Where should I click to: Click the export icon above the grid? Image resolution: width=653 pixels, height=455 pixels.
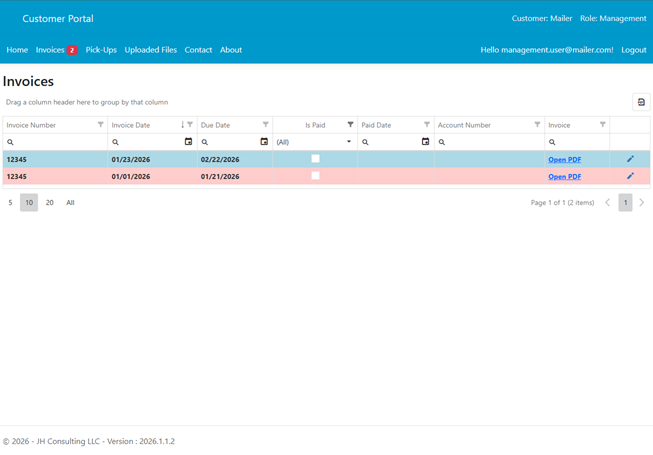point(641,102)
